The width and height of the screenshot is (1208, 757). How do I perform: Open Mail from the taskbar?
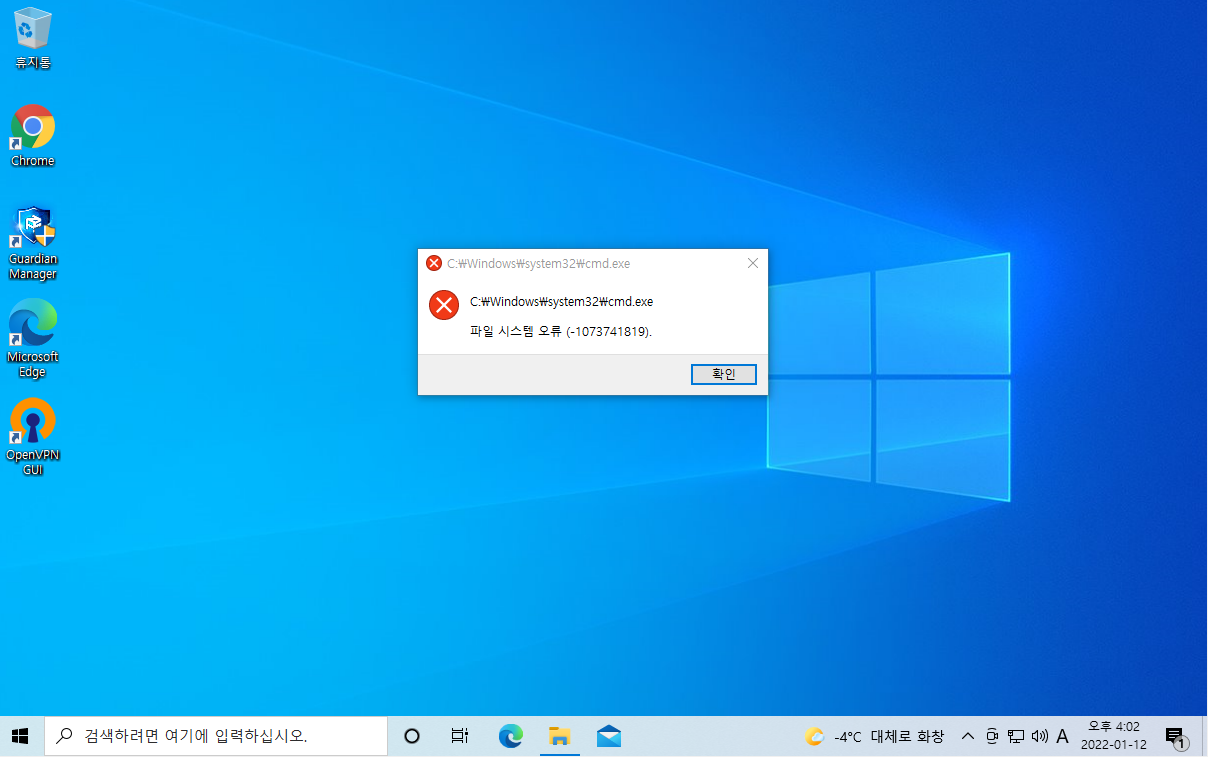(x=609, y=736)
